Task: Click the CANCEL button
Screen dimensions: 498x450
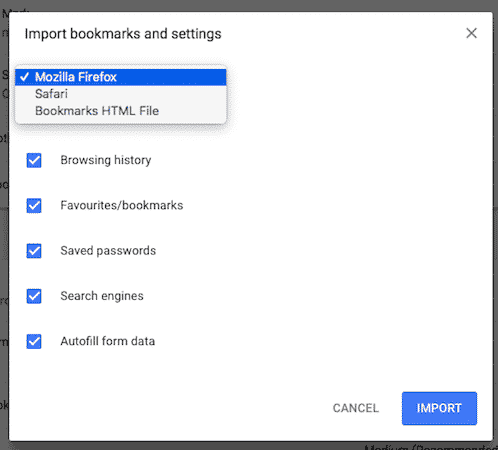Action: 355,408
